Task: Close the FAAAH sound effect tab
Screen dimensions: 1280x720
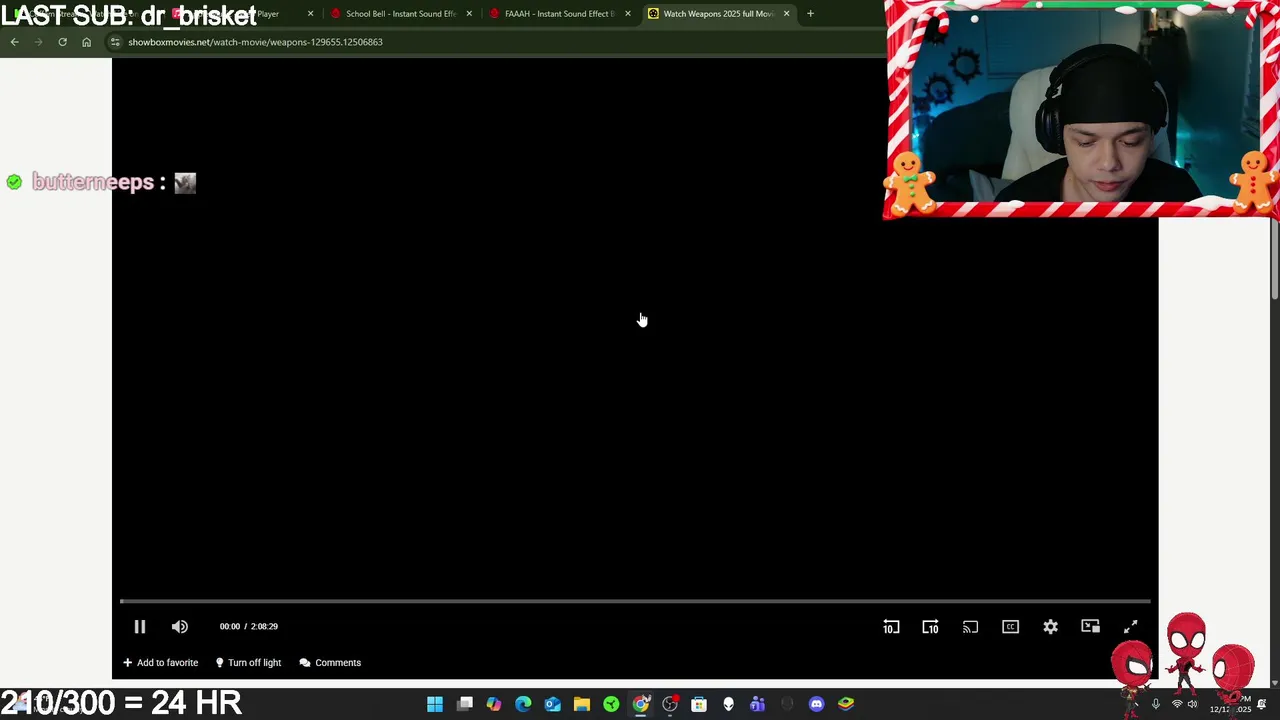Action: coord(628,14)
